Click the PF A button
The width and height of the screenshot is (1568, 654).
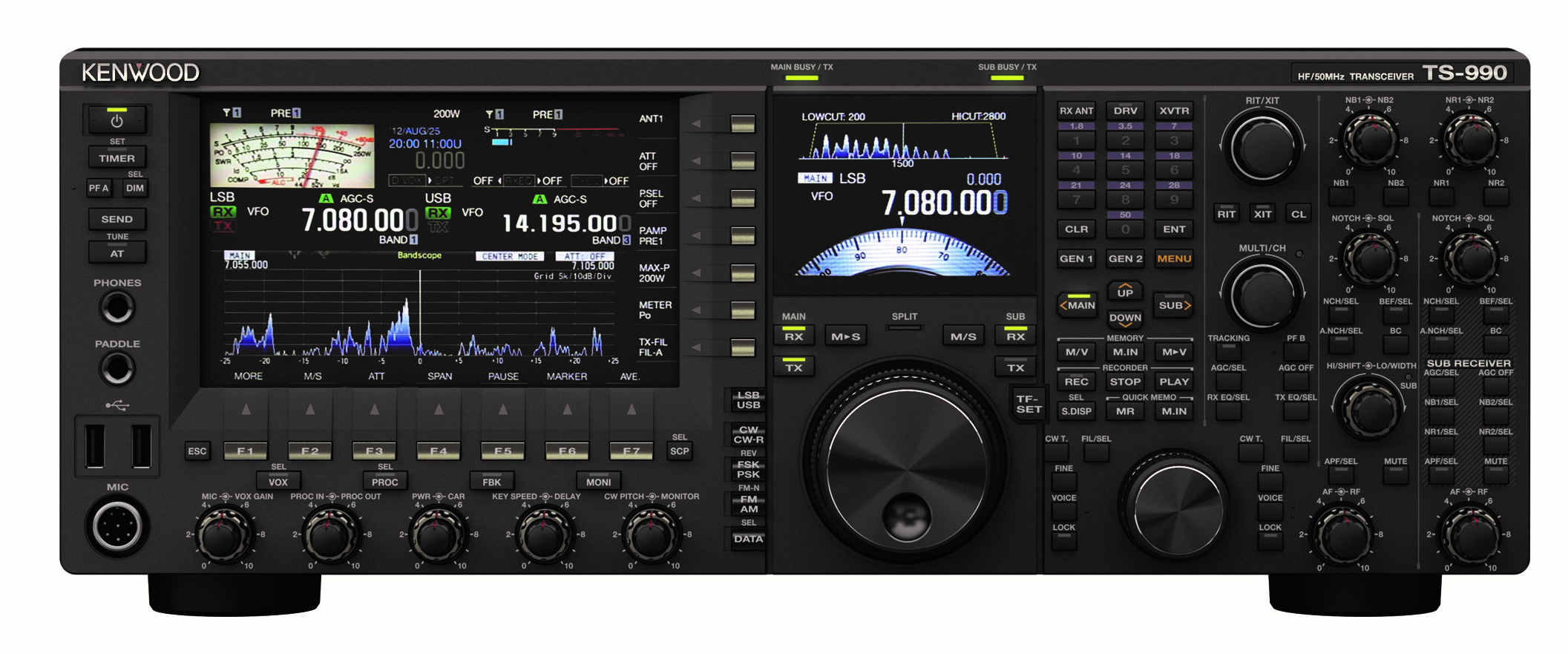[99, 188]
